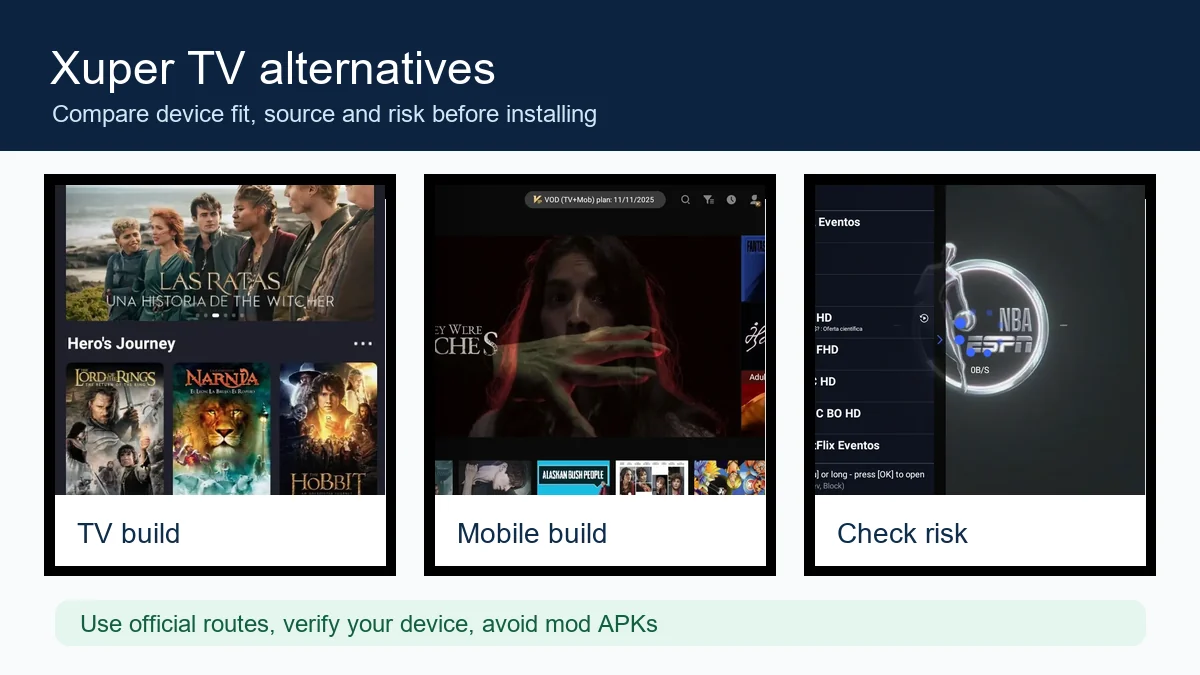Open Las Ratas Witcher hero banner
Image resolution: width=1200 pixels, height=675 pixels.
[x=220, y=253]
